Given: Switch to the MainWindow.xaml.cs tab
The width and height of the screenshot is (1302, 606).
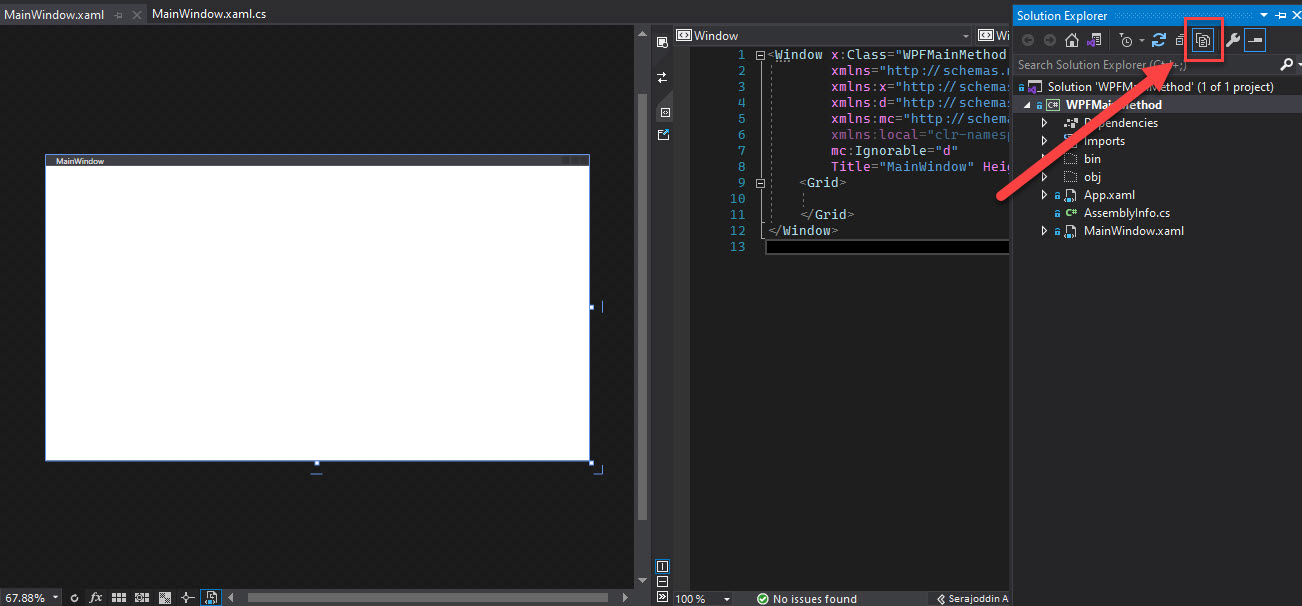Looking at the screenshot, I should 209,14.
